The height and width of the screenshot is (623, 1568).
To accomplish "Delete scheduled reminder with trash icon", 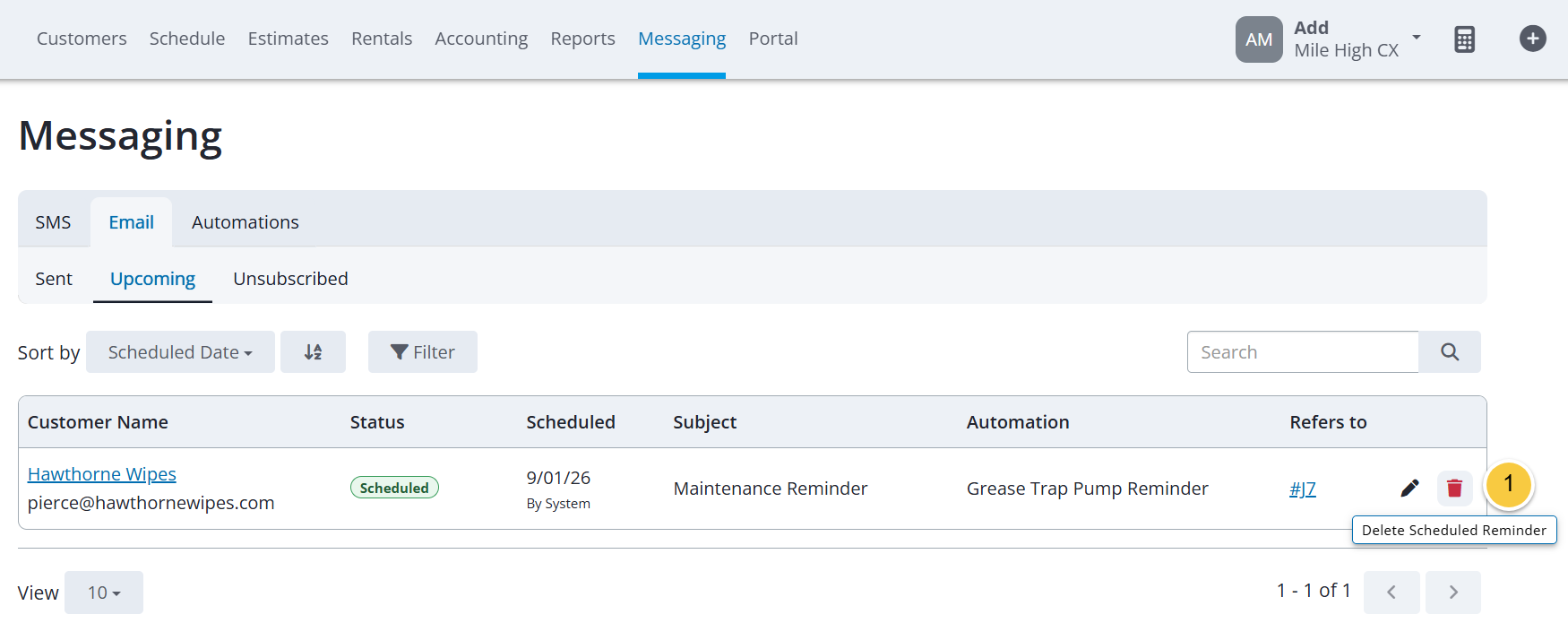I will [1454, 488].
